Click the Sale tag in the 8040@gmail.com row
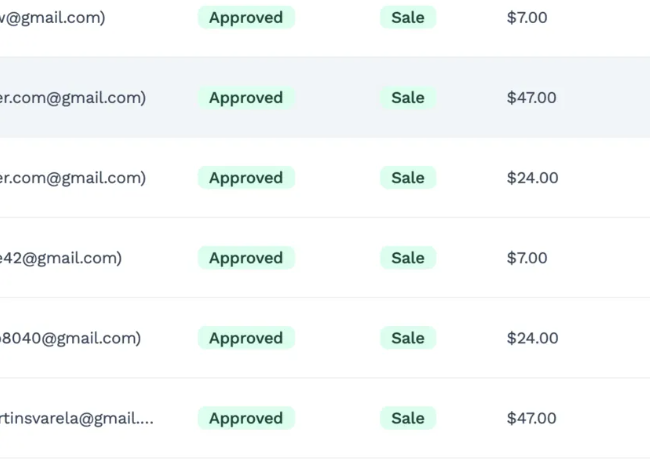 point(408,338)
